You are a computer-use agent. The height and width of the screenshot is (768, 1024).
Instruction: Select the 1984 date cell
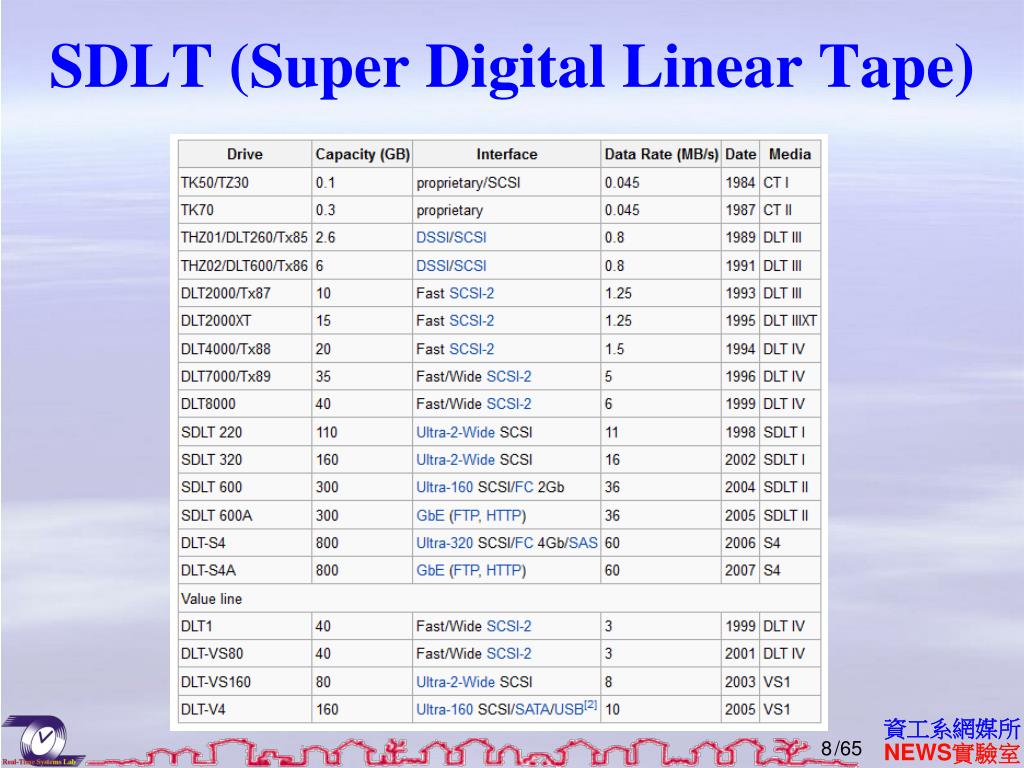(740, 183)
